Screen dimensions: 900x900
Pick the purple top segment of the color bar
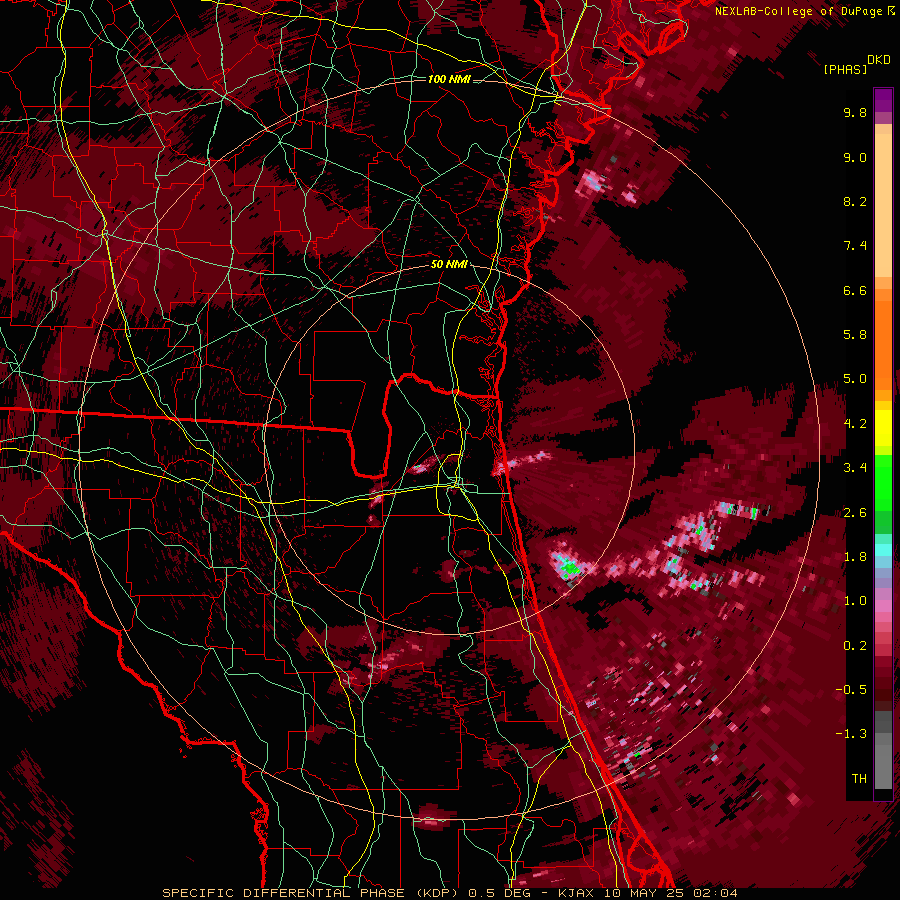click(x=883, y=100)
